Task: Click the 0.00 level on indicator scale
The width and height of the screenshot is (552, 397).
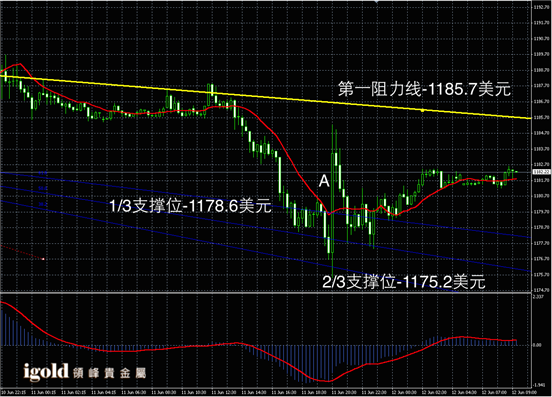Action: click(537, 345)
